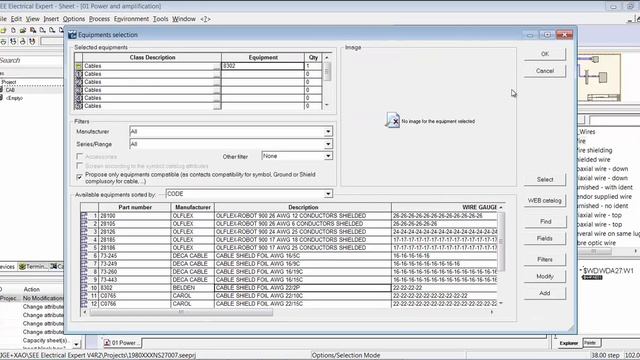Select row 10 with part number 8302
Image resolution: width=640 pixels, height=360 pixels.
(x=289, y=288)
